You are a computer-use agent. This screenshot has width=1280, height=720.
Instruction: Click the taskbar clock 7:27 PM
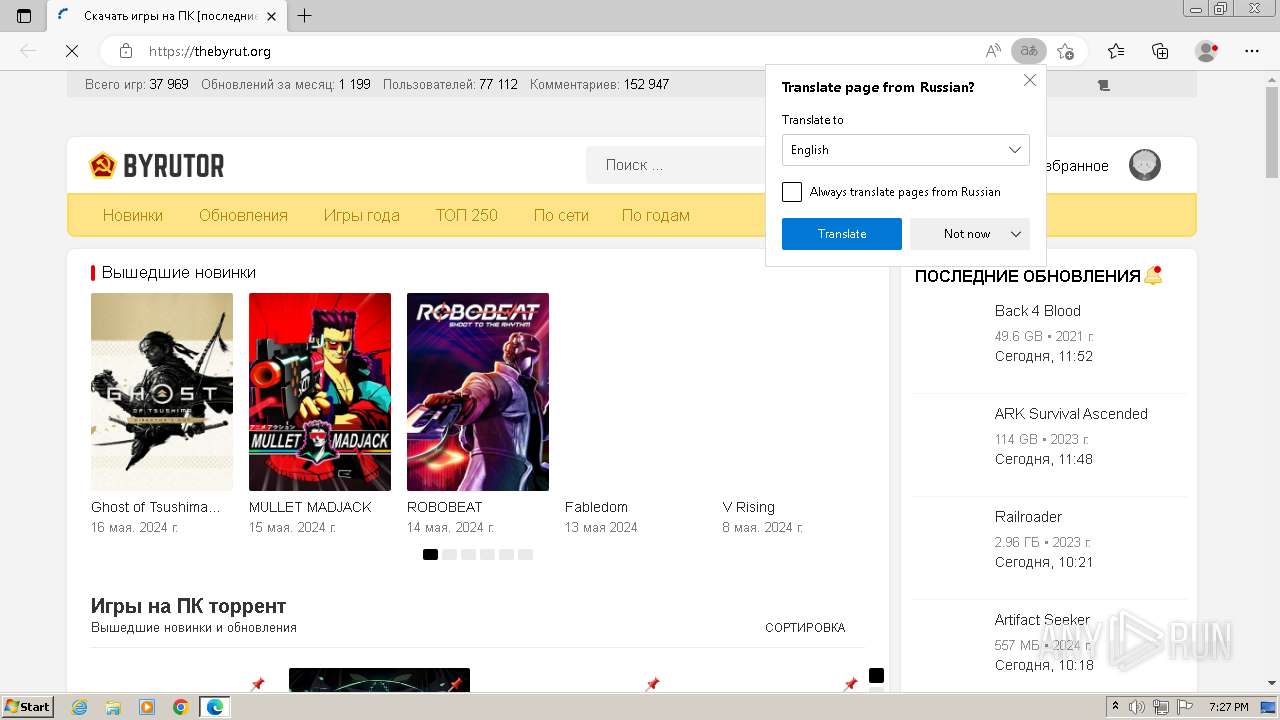[x=1229, y=707]
